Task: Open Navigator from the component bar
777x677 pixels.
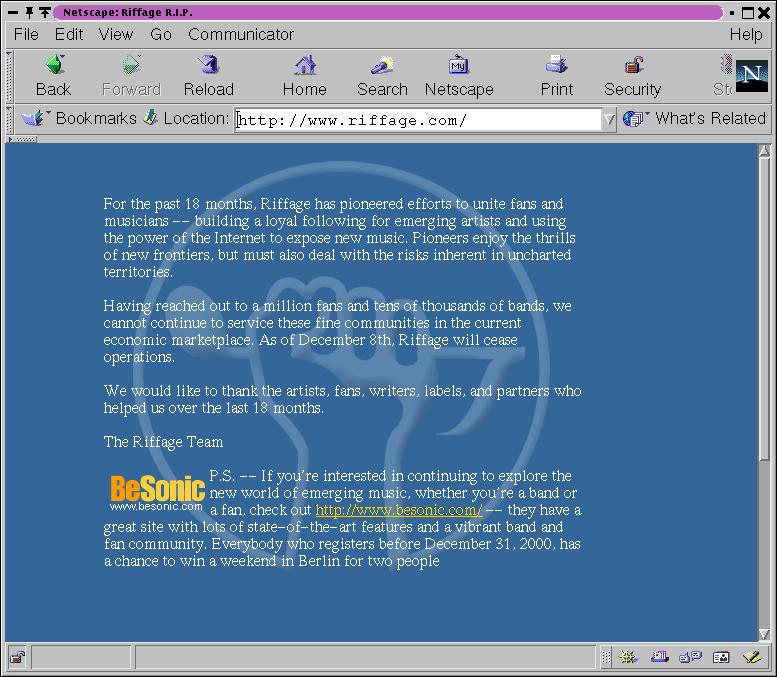Action: pyautogui.click(x=628, y=658)
